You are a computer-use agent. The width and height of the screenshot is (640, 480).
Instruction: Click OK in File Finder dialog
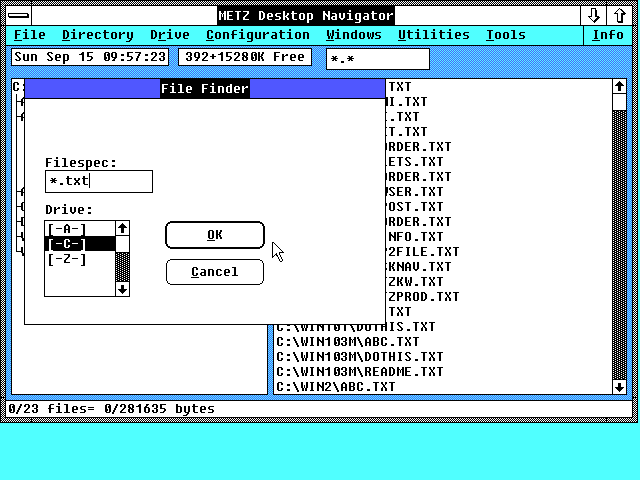[x=215, y=235]
